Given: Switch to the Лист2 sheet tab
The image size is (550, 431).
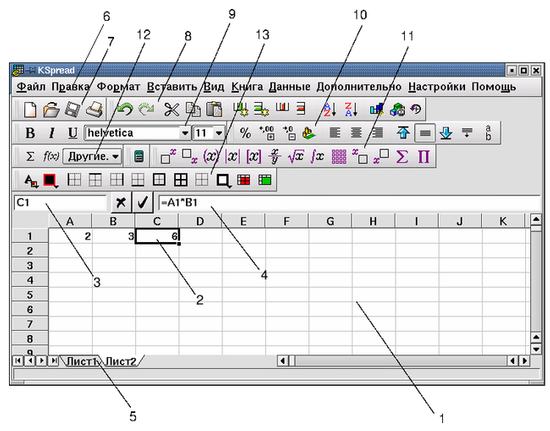Looking at the screenshot, I should click(x=121, y=361).
